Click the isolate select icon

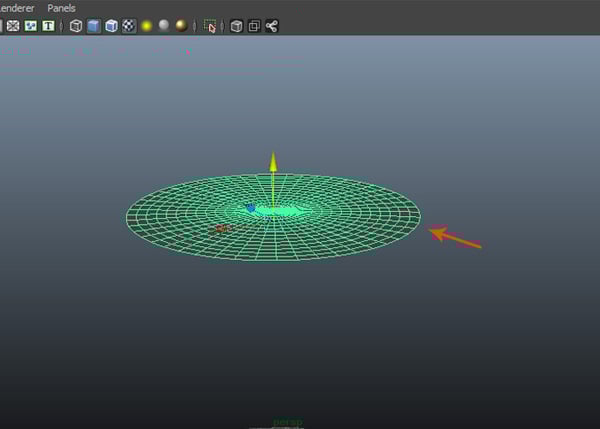(x=210, y=26)
